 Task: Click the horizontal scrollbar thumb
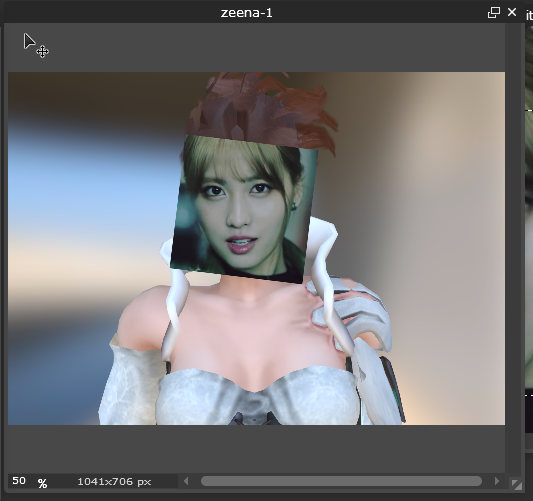341,481
